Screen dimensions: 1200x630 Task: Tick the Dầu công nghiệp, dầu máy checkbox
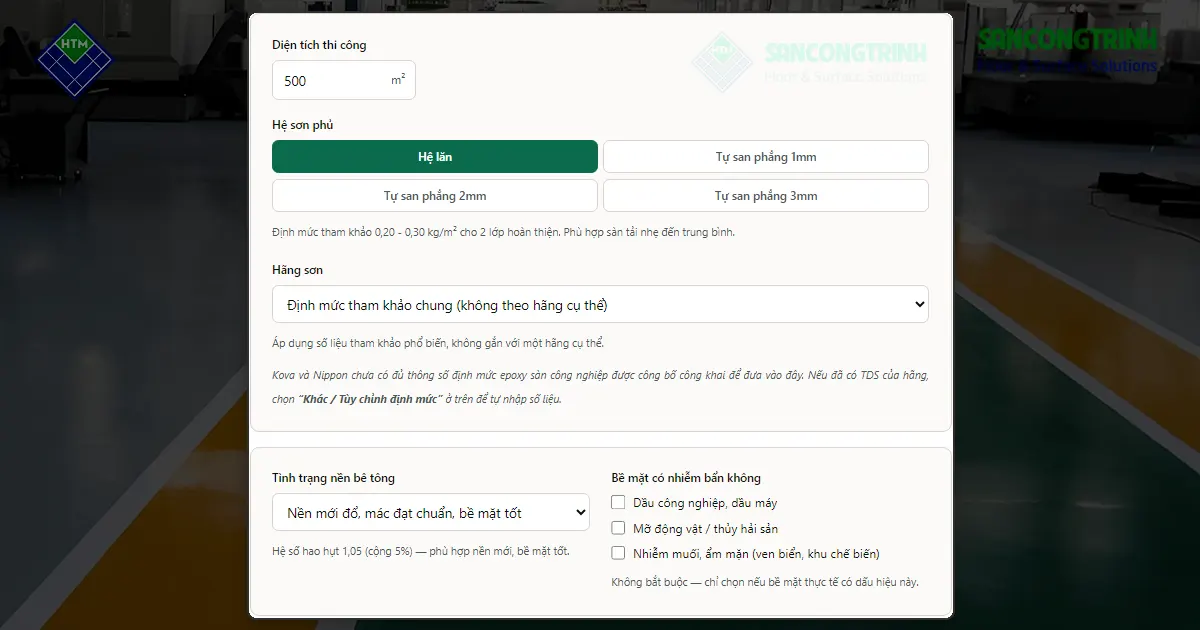pos(618,503)
